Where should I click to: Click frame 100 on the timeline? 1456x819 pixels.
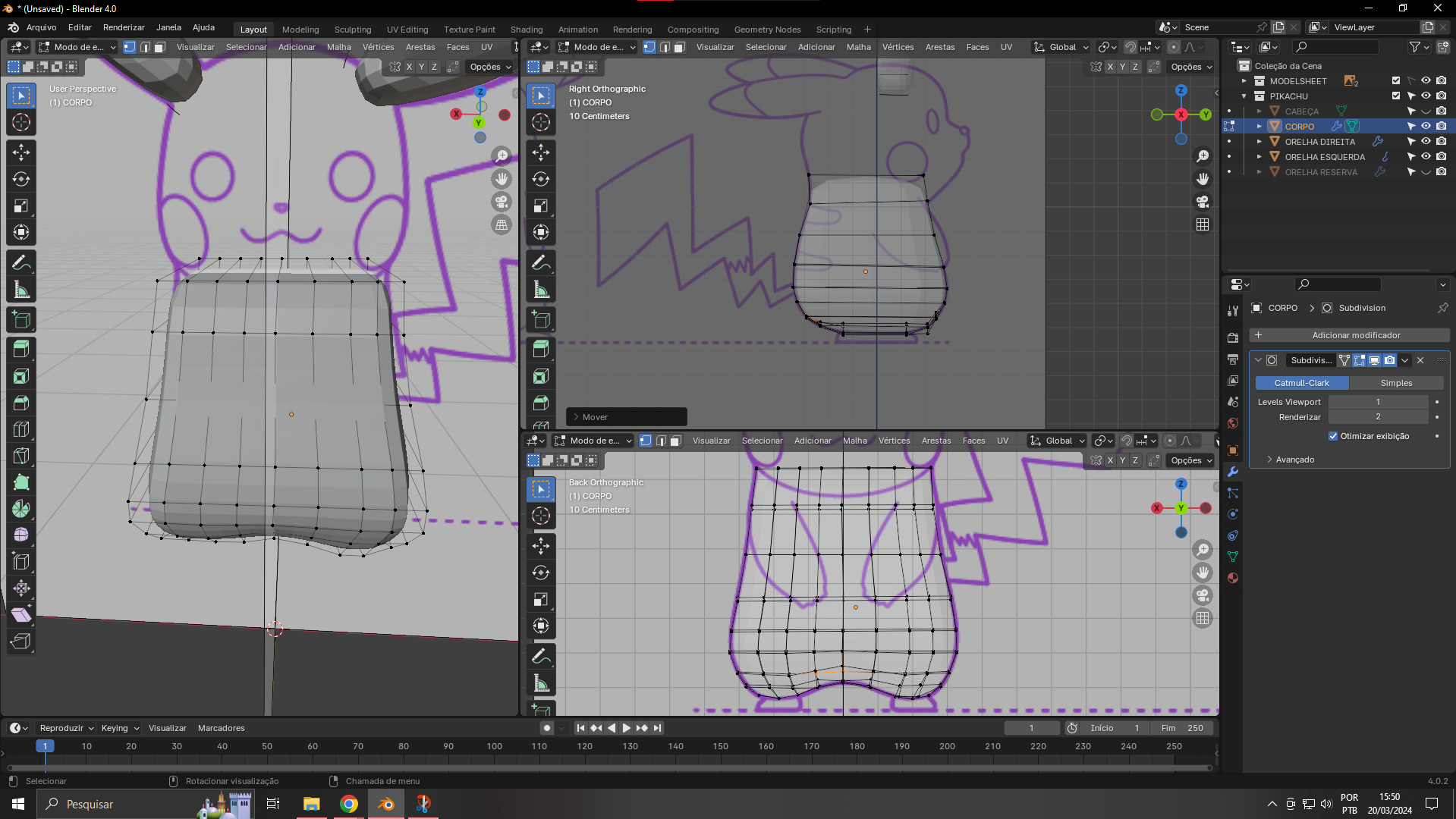494,746
